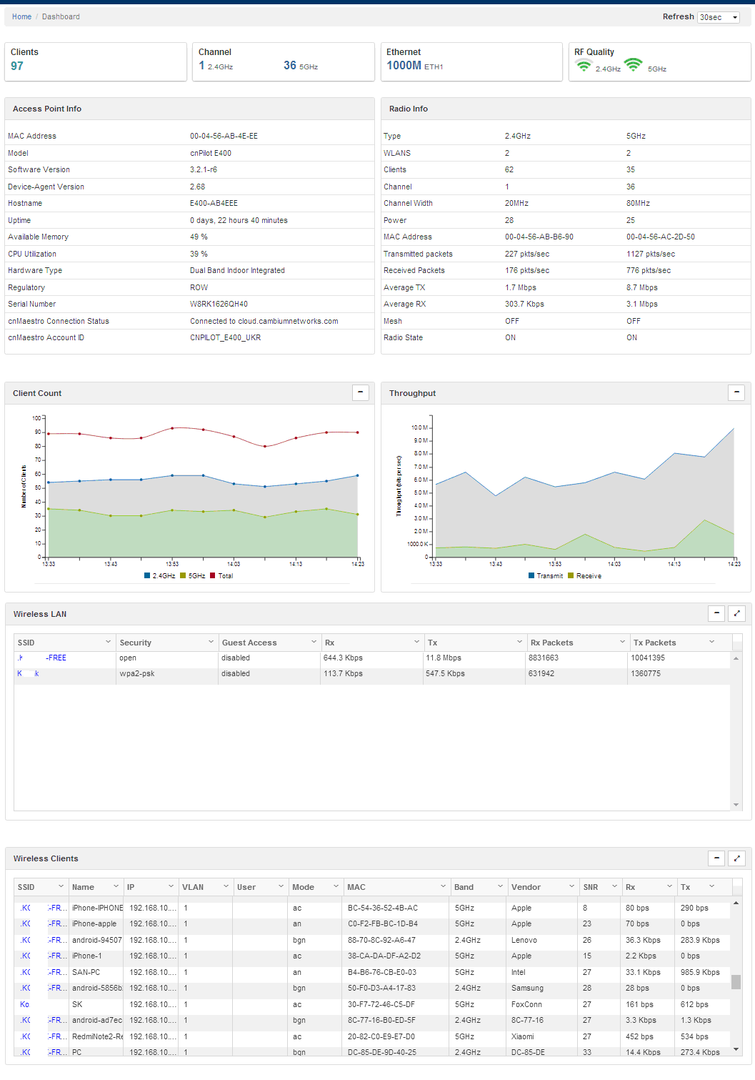Screen dimensions: 755x1080
Task: Minimize the Wireless LAN panel
Action: [x=716, y=613]
